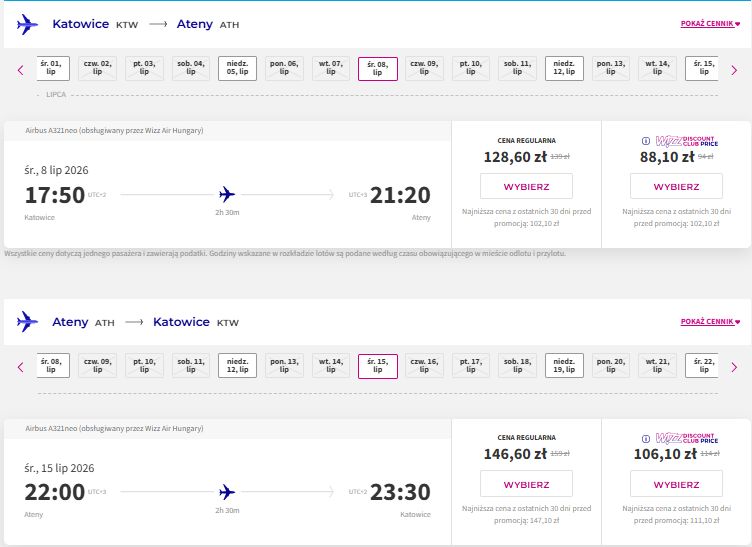
Task: Click the airplane icon beside Ateny ATH
Action: coord(27,322)
